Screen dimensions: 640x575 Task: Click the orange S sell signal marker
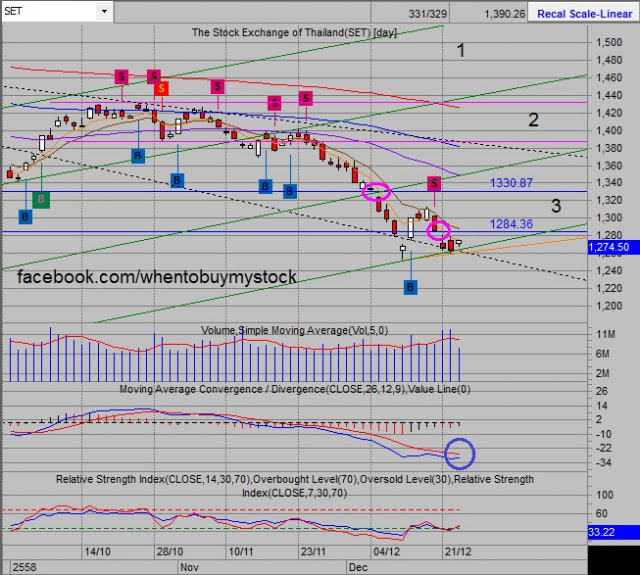162,88
